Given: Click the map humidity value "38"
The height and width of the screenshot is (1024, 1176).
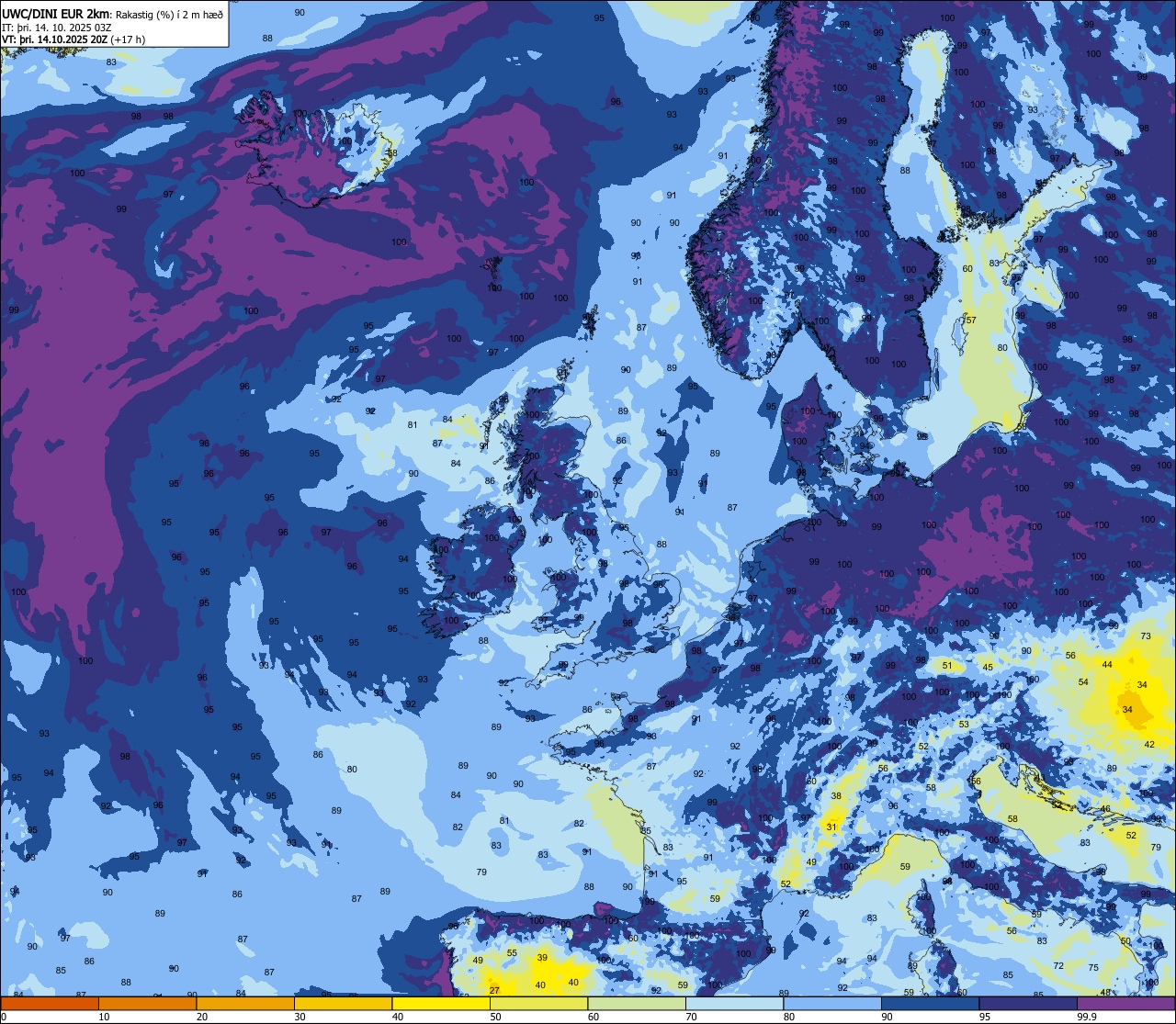Looking at the screenshot, I should click(836, 796).
